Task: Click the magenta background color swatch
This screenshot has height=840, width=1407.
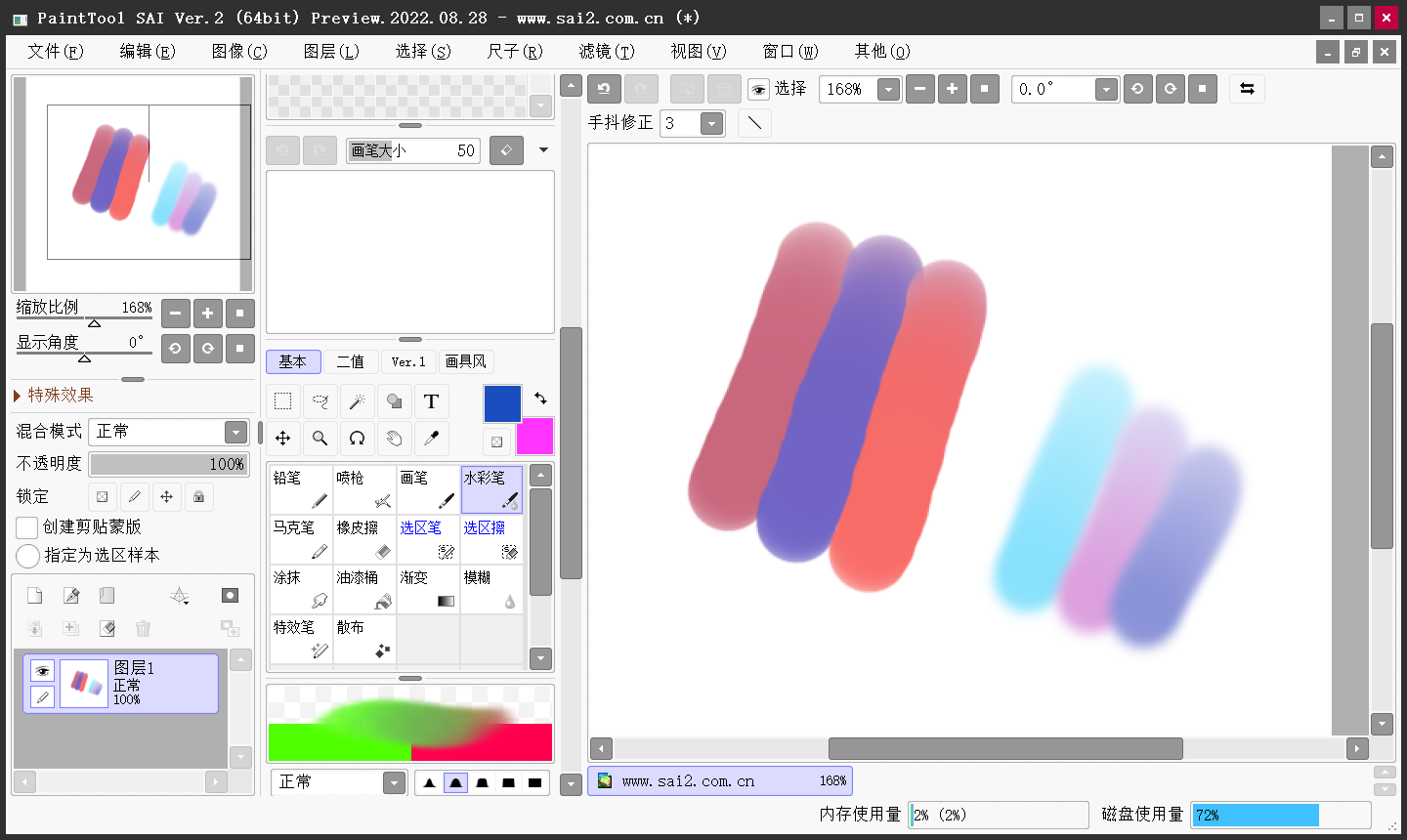Action: (534, 437)
